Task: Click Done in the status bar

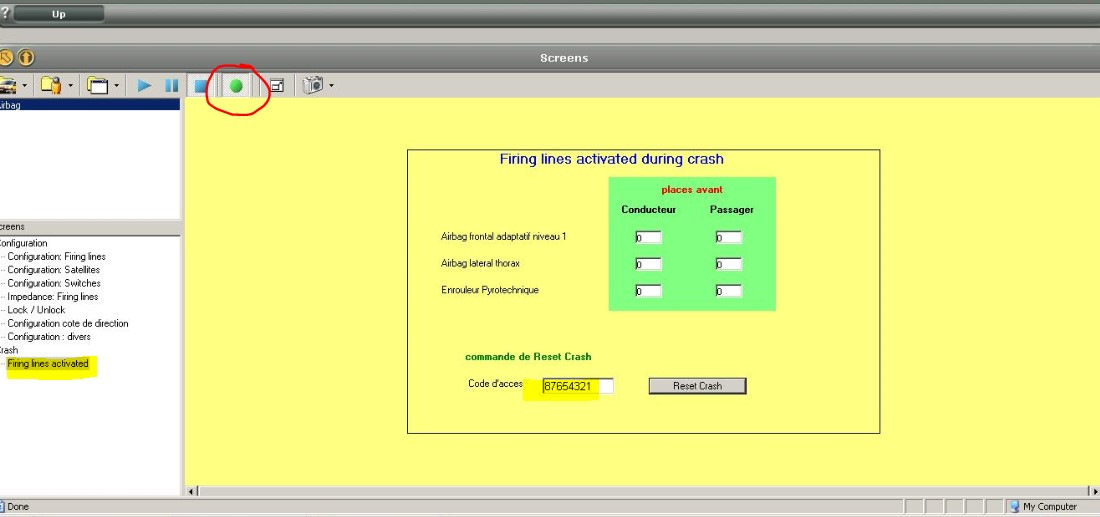Action: 18,506
